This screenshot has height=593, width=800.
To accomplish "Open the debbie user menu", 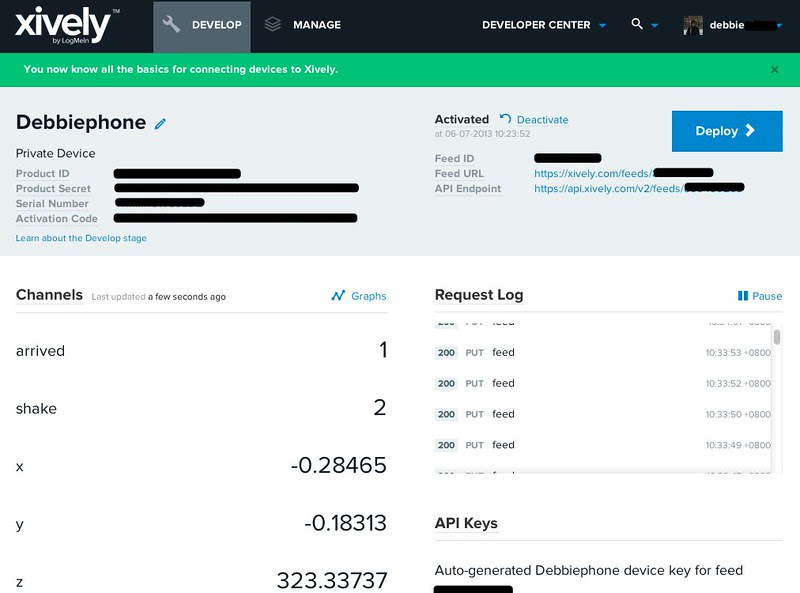I will 733,25.
